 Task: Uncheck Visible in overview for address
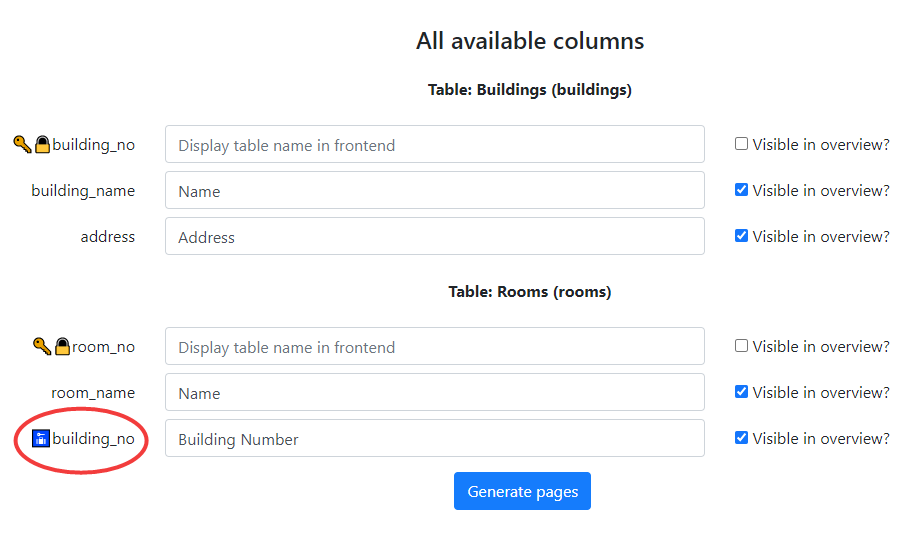coord(741,236)
